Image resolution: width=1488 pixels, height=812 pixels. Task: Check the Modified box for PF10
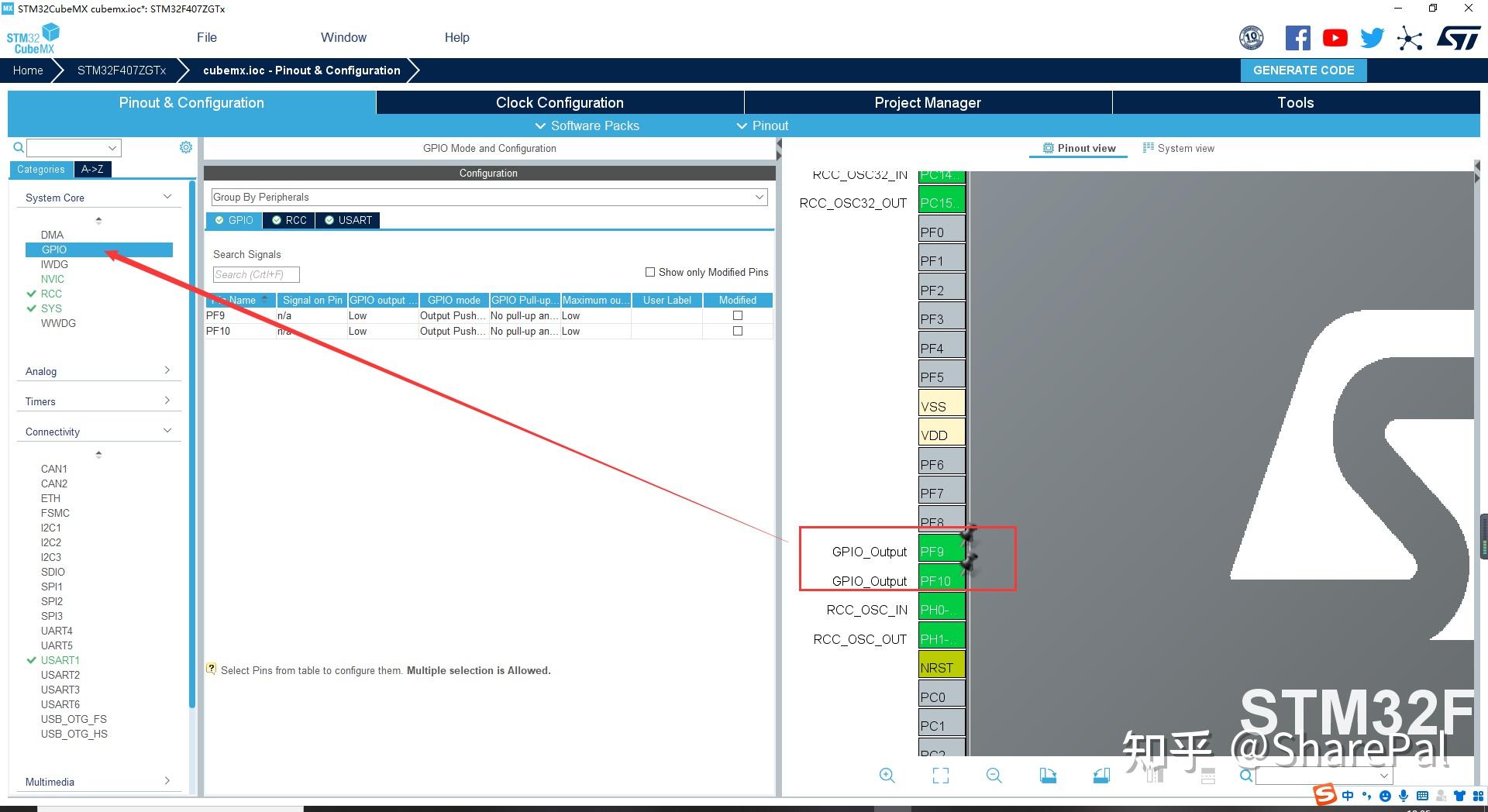(738, 331)
